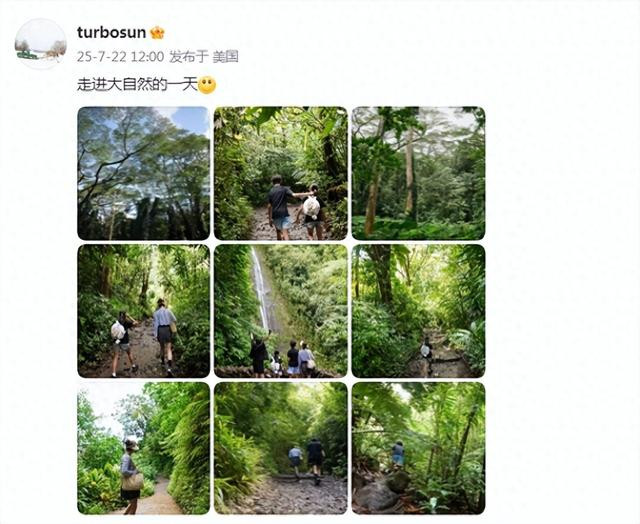Image resolution: width=640 pixels, height=524 pixels.
Task: Open photo of lone hiker on shaded path
Action: point(418,311)
